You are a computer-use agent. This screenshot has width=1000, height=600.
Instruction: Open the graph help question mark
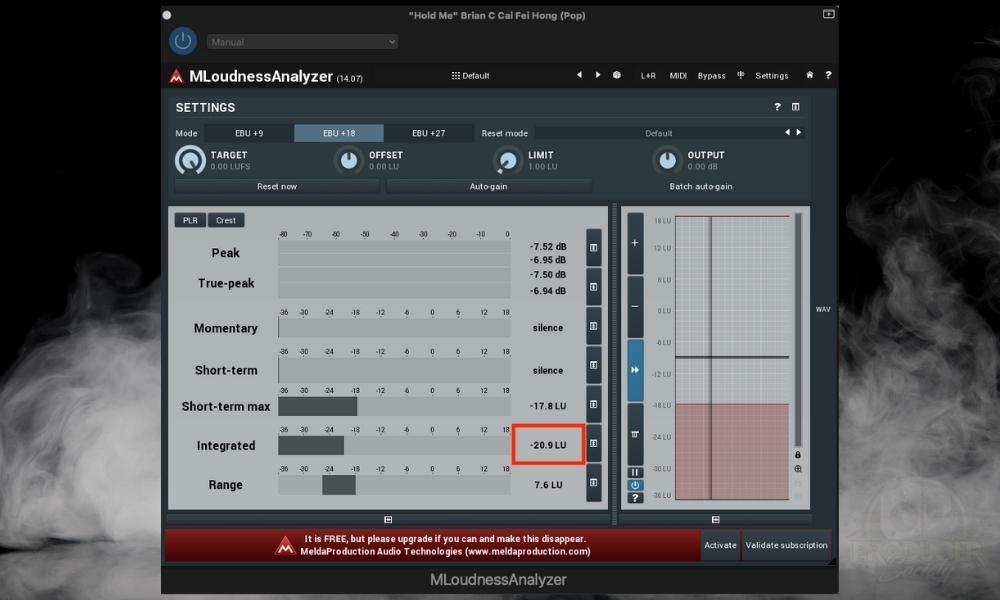pos(635,498)
